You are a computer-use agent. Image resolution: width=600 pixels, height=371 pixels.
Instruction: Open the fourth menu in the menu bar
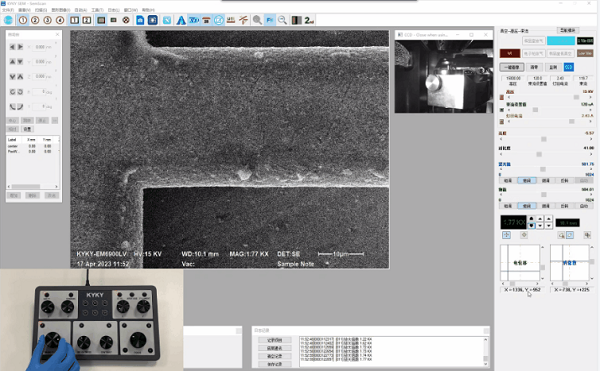[x=60, y=10]
